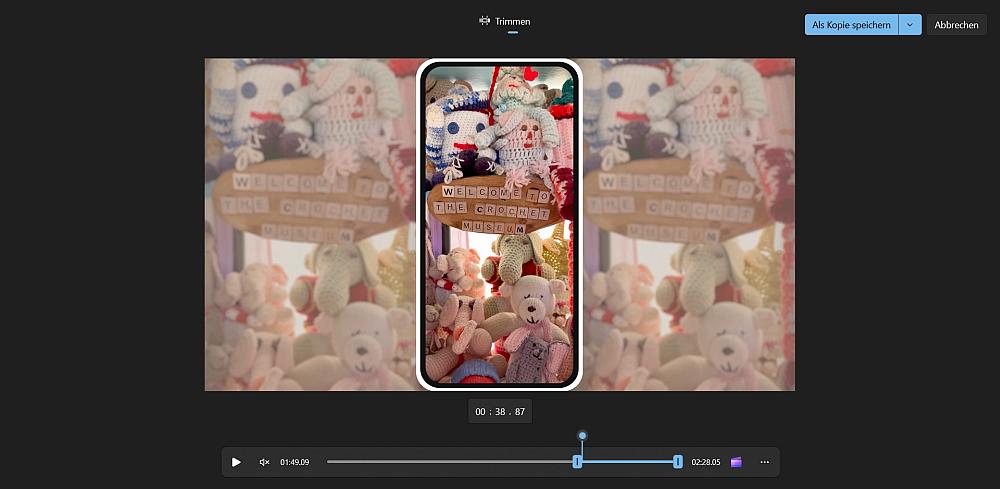Click the blue selected timeline range
Image resolution: width=1000 pixels, height=489 pixels.
click(x=628, y=462)
